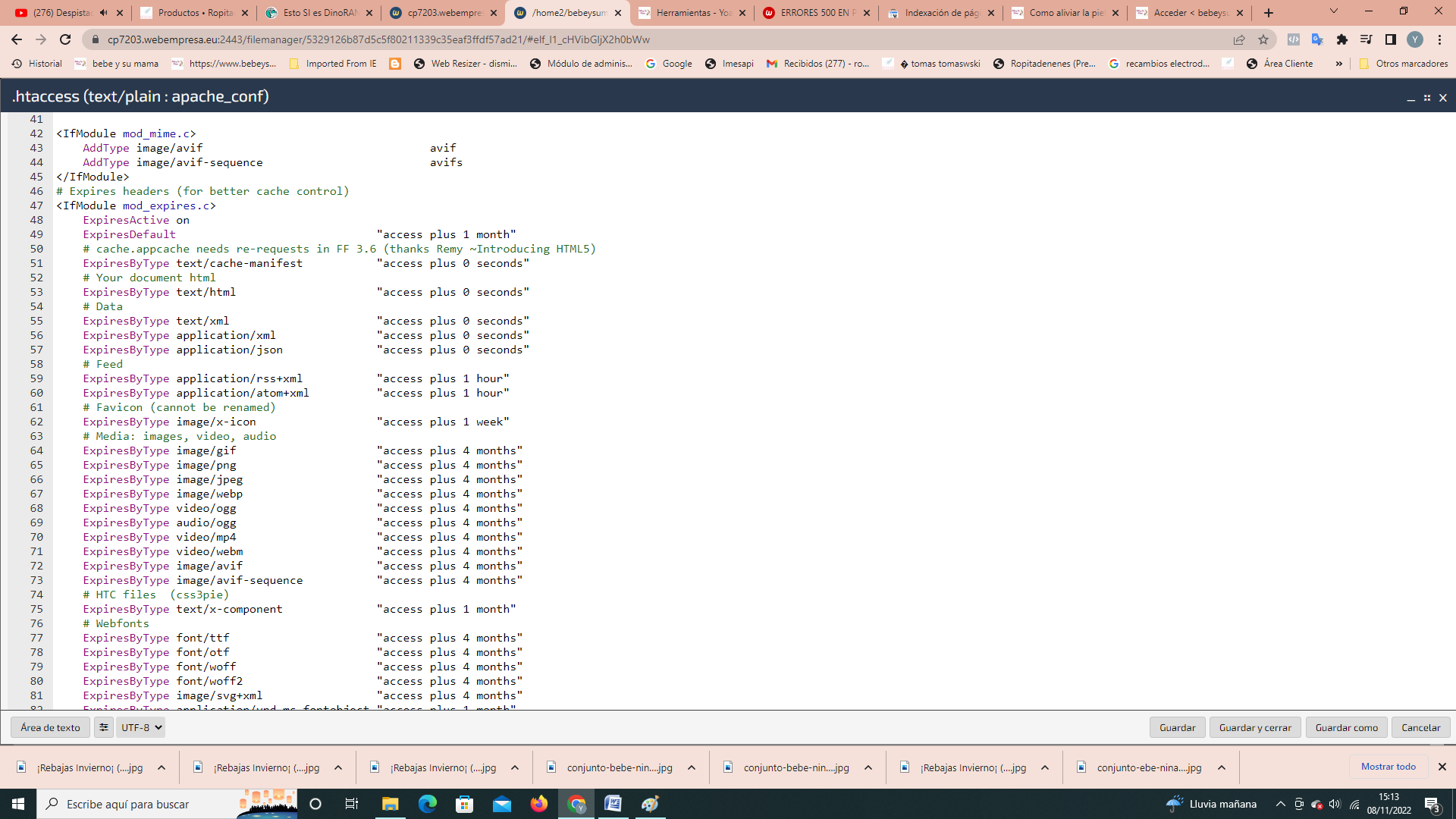Go back to previous page
Viewport: 1456px width, 819px height.
[17, 39]
